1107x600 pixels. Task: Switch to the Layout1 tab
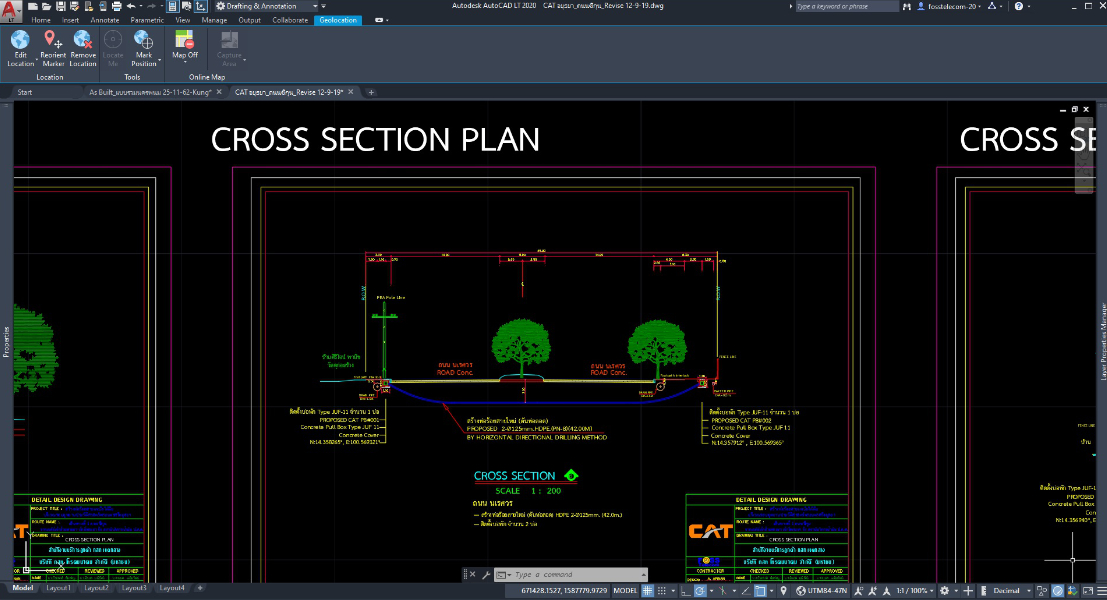(x=59, y=588)
